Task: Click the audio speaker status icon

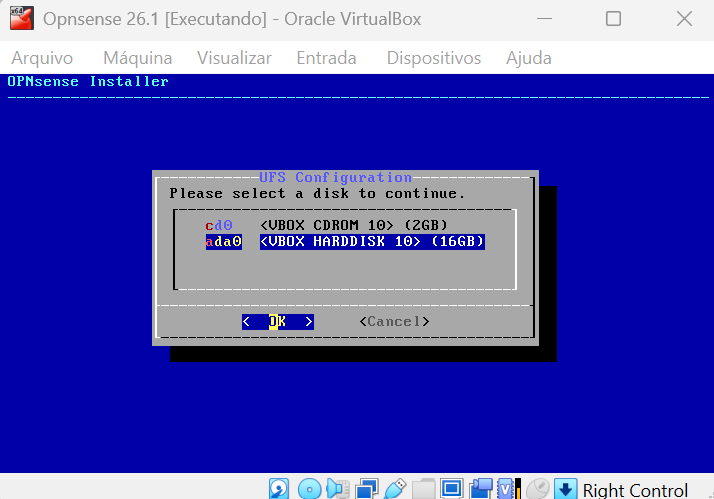Action: pos(337,489)
